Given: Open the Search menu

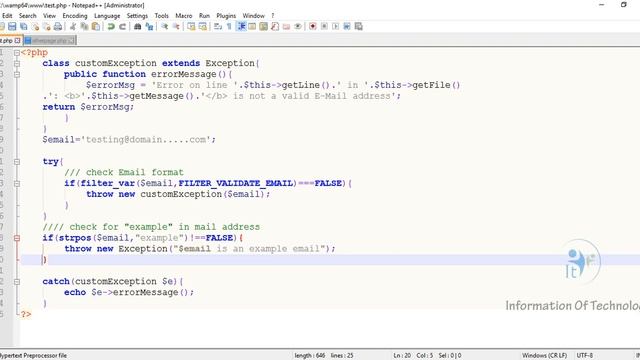Looking at the screenshot, I should pyautogui.click(x=28, y=16).
